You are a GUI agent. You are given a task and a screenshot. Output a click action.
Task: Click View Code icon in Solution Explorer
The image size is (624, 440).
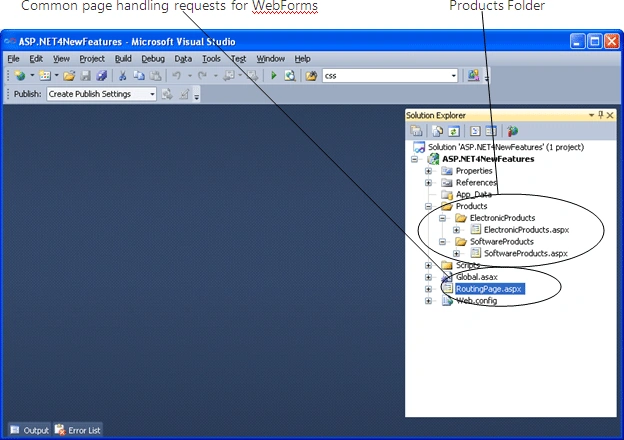coord(475,131)
